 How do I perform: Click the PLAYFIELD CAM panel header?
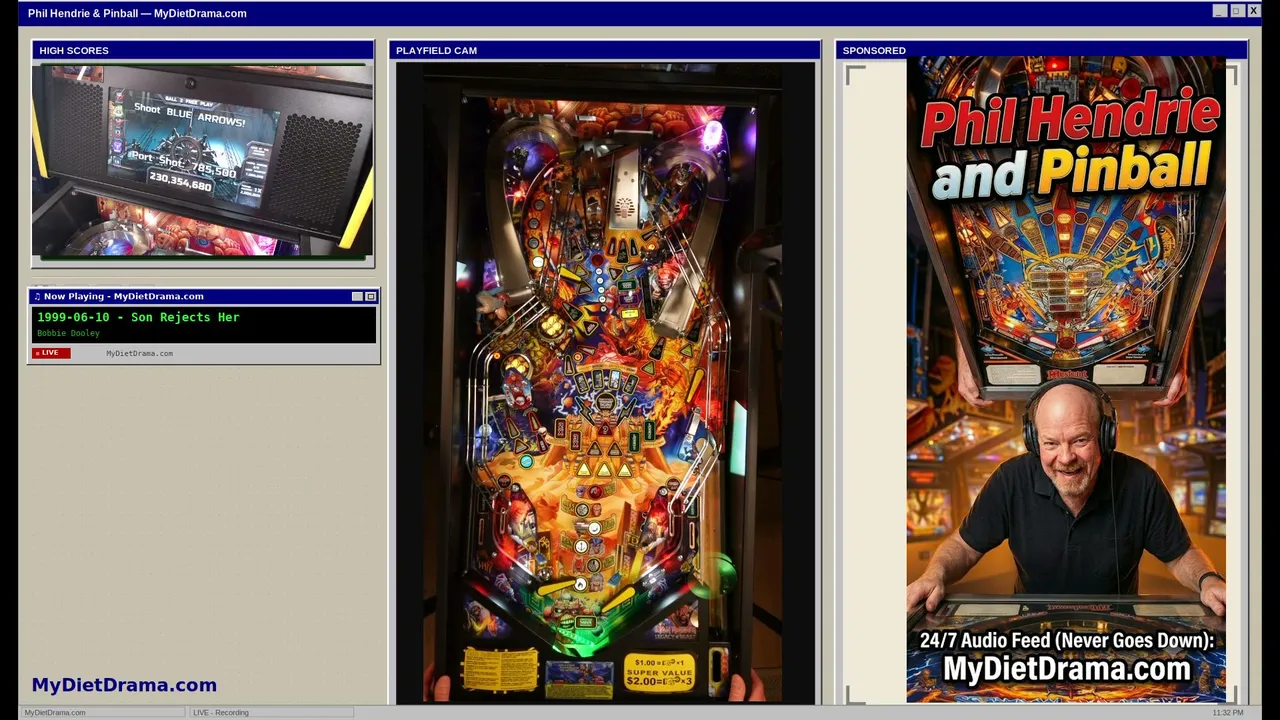point(605,50)
